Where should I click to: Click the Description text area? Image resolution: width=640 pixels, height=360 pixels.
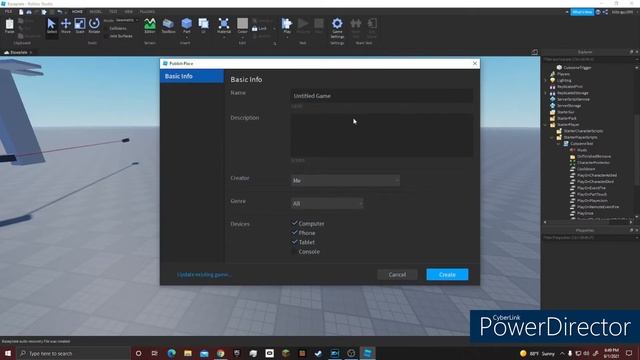(x=382, y=136)
